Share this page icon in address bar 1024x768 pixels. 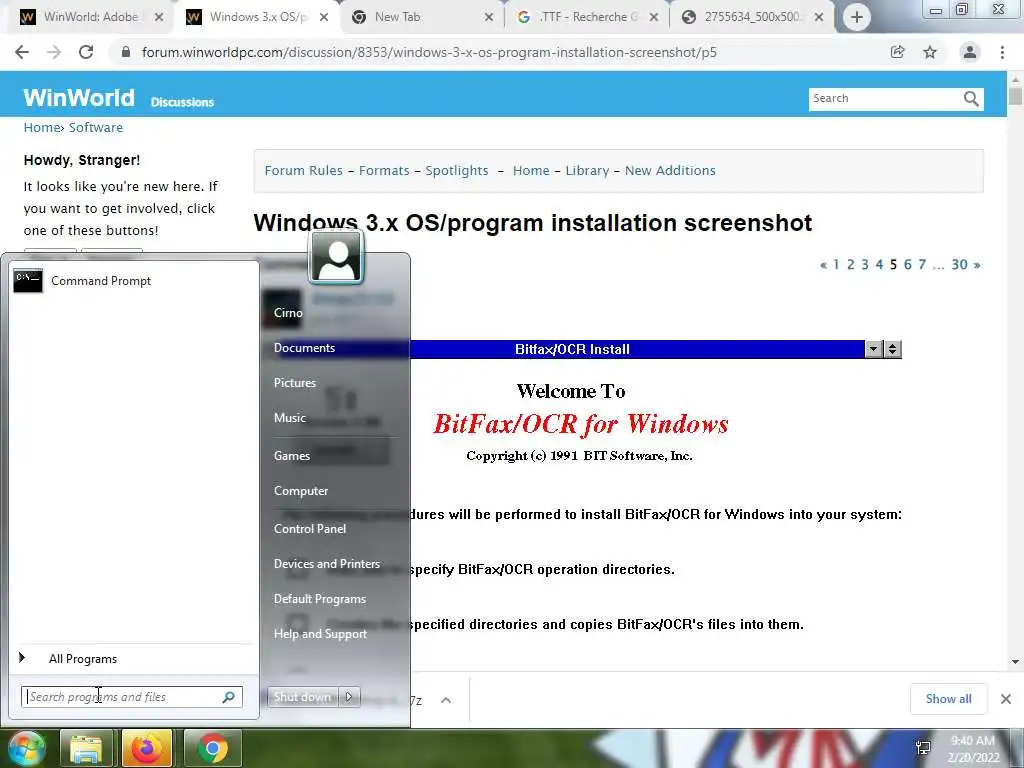pyautogui.click(x=897, y=52)
